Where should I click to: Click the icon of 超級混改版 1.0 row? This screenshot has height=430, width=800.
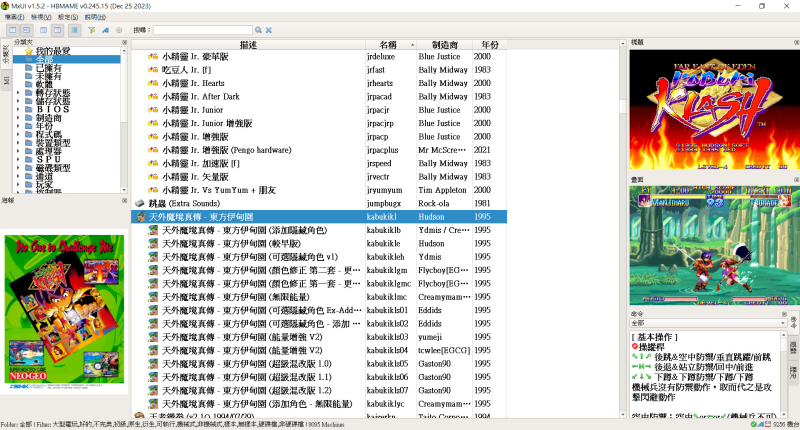pyautogui.click(x=153, y=364)
